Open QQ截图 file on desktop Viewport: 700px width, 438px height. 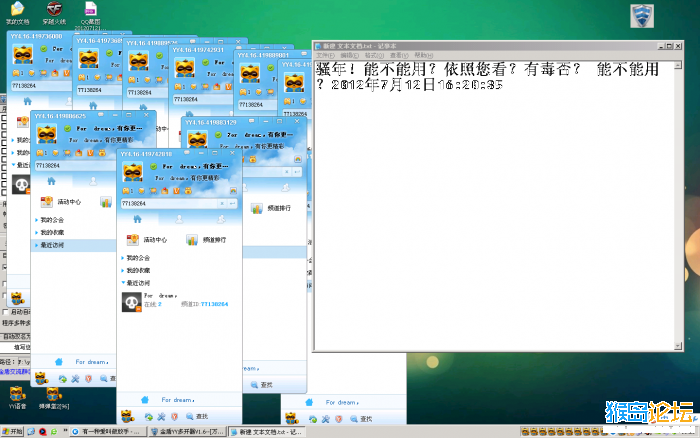click(x=91, y=15)
